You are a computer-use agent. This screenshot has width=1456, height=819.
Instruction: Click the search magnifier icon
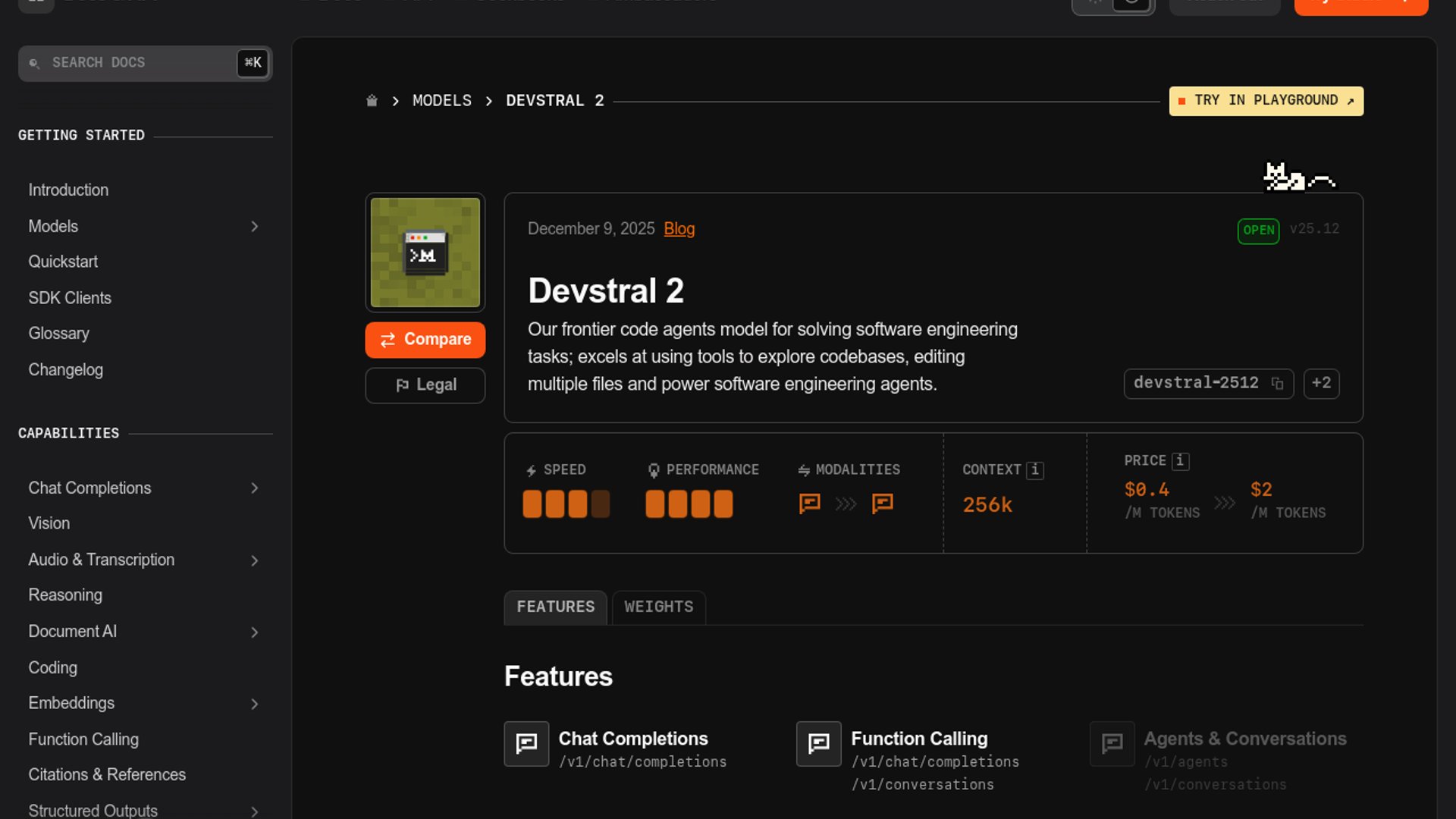[34, 63]
